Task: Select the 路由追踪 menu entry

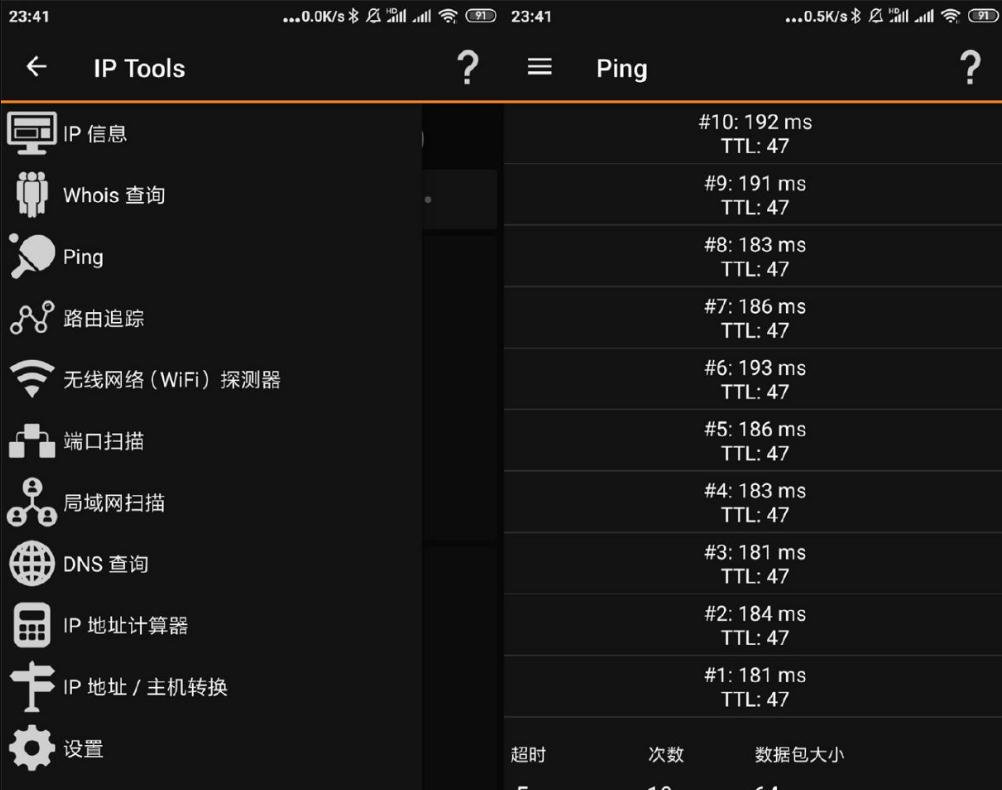Action: tap(211, 318)
